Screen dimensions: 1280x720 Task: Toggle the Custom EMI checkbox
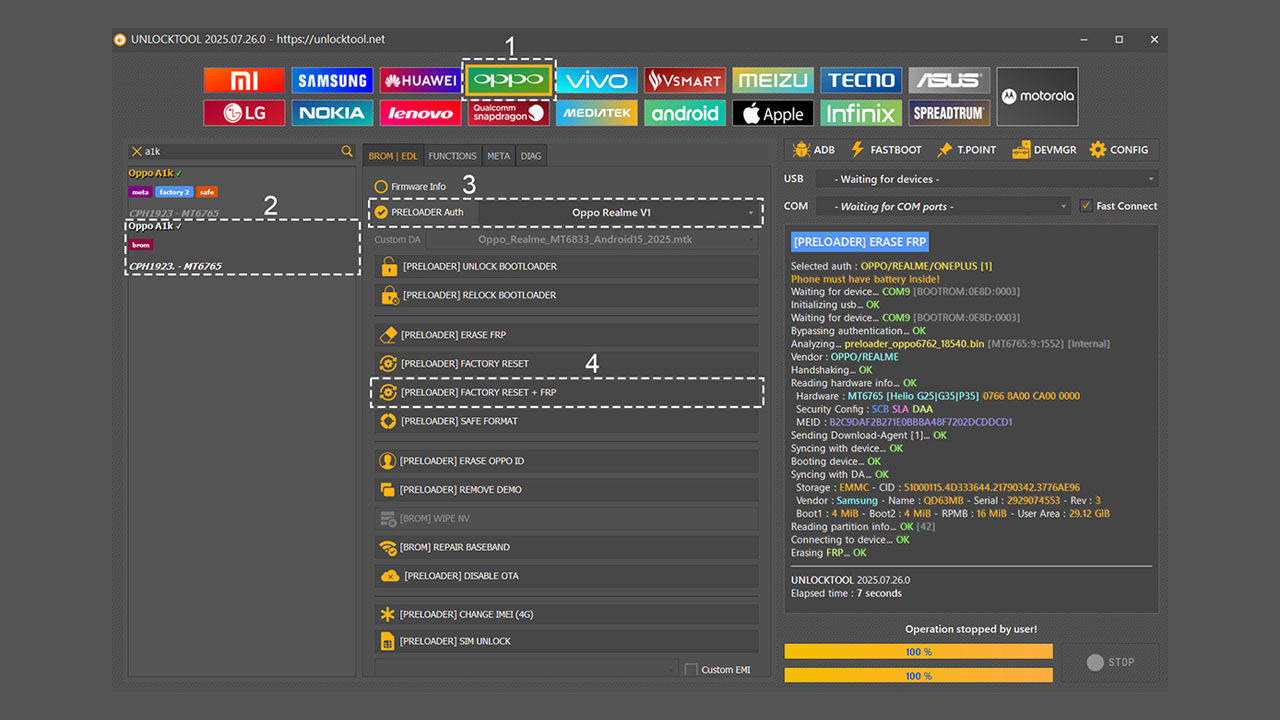[x=691, y=669]
